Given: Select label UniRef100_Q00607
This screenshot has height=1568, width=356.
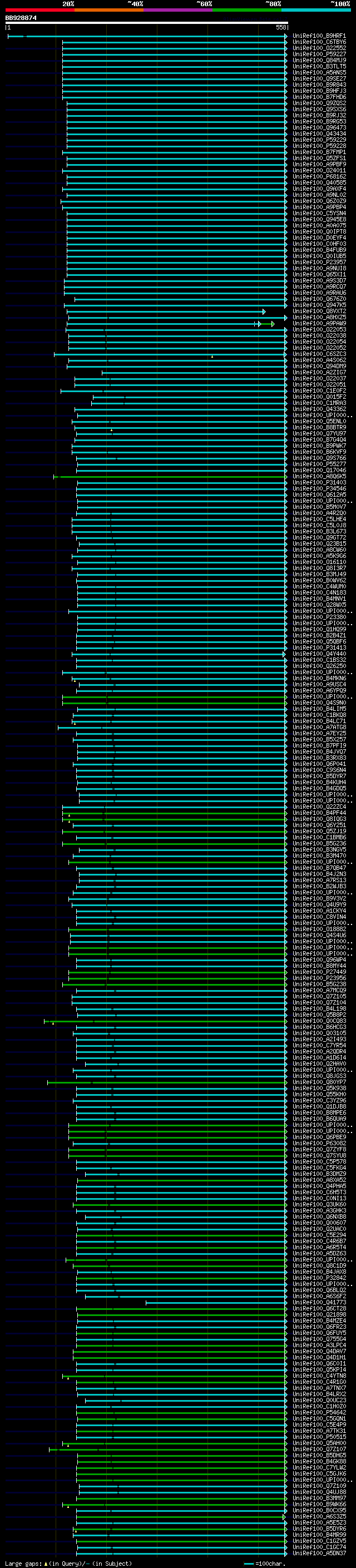Looking at the screenshot, I should [x=319, y=1222].
